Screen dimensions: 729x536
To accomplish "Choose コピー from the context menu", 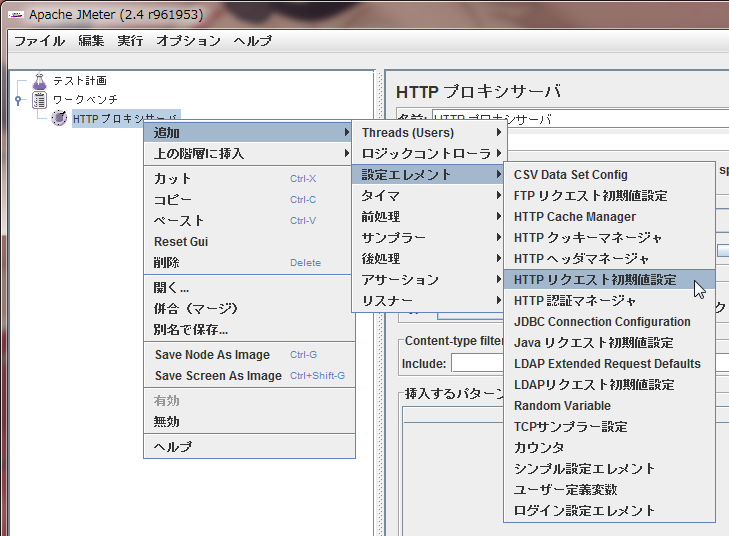I will pos(249,199).
